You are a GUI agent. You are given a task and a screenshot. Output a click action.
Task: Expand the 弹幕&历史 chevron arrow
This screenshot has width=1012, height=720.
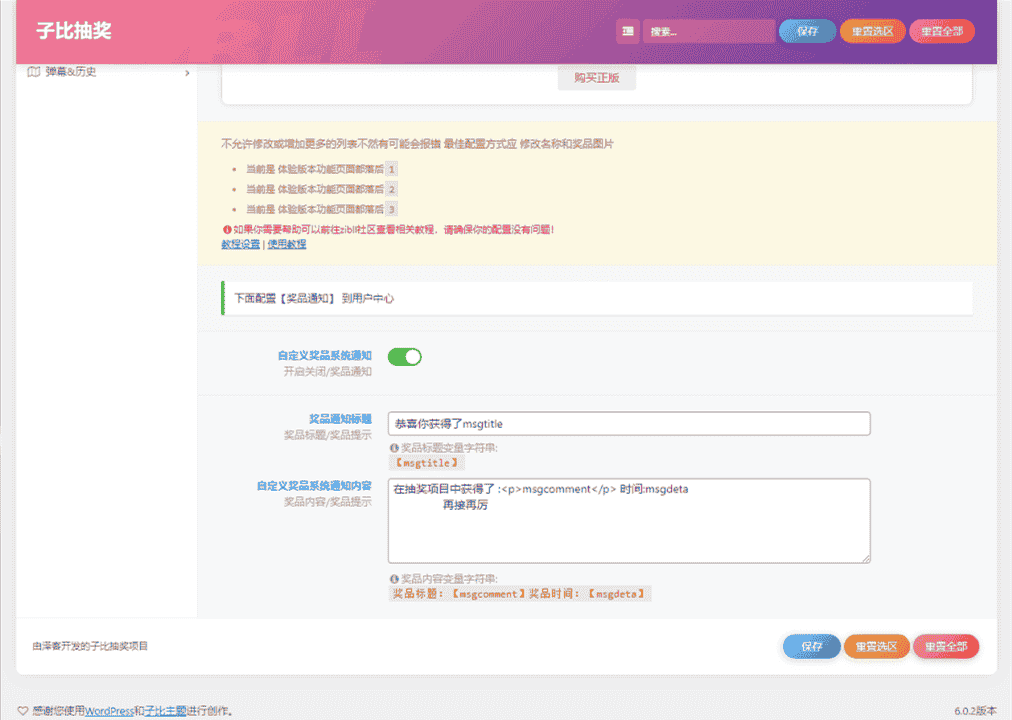coord(187,72)
